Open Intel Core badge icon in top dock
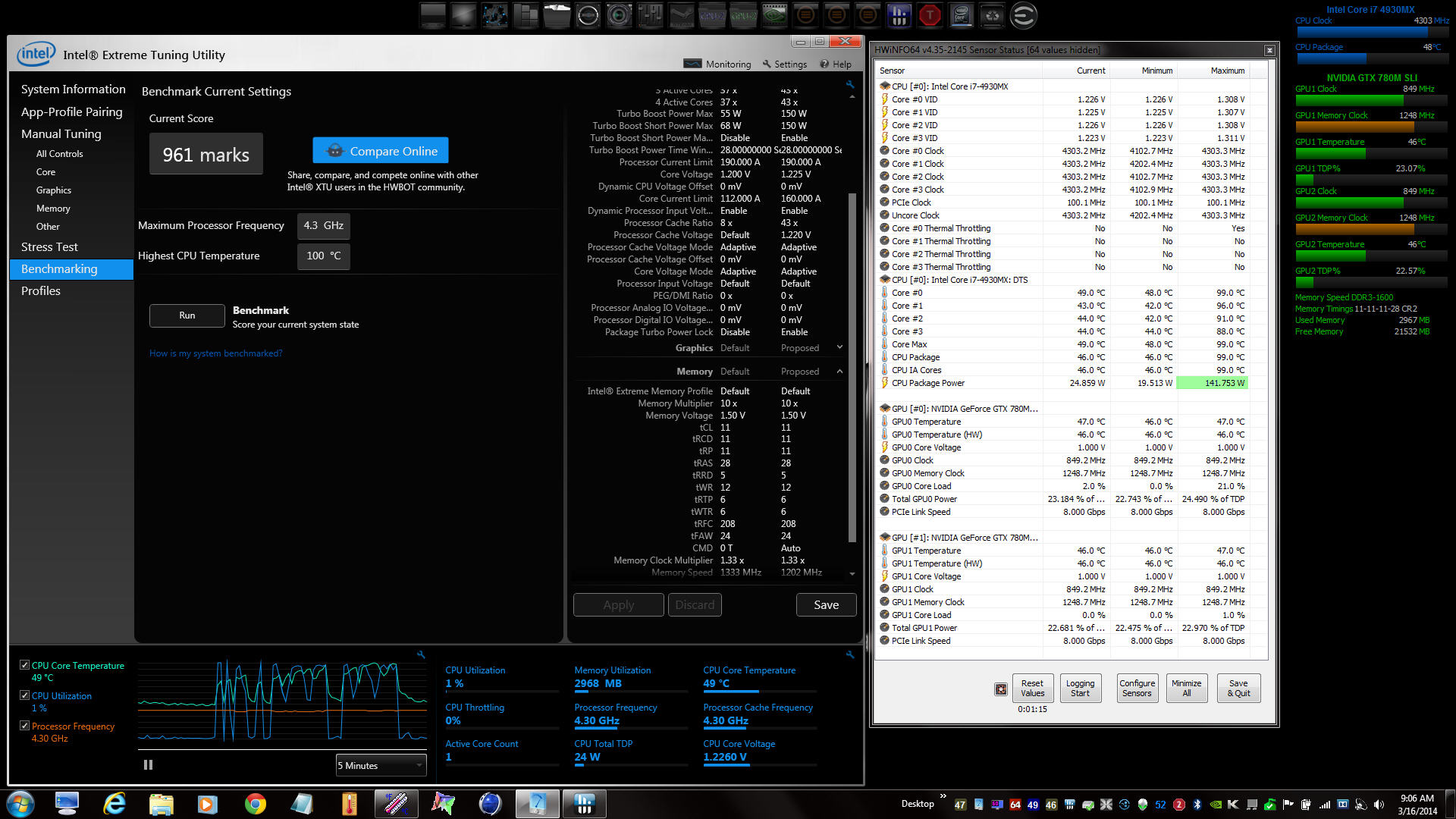This screenshot has height=819, width=1456. (x=961, y=15)
